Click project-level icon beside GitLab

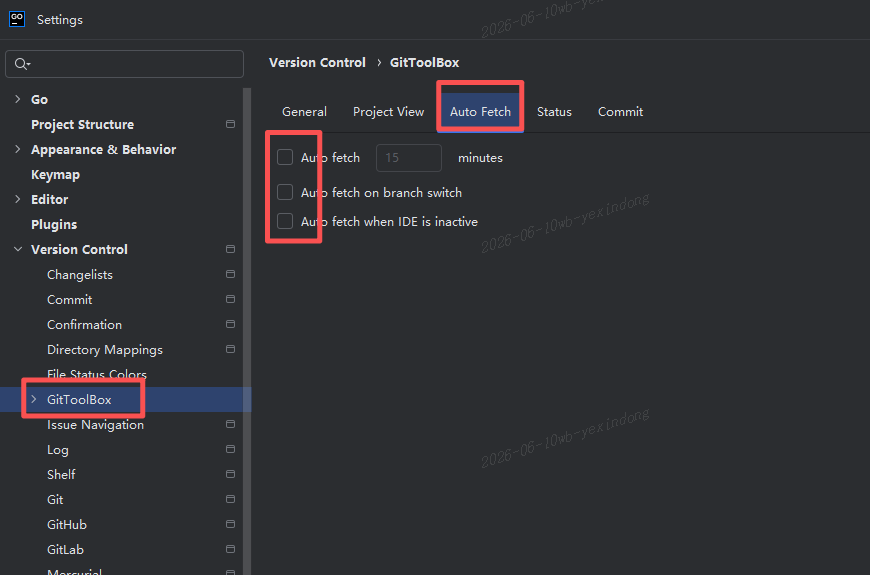coord(230,549)
